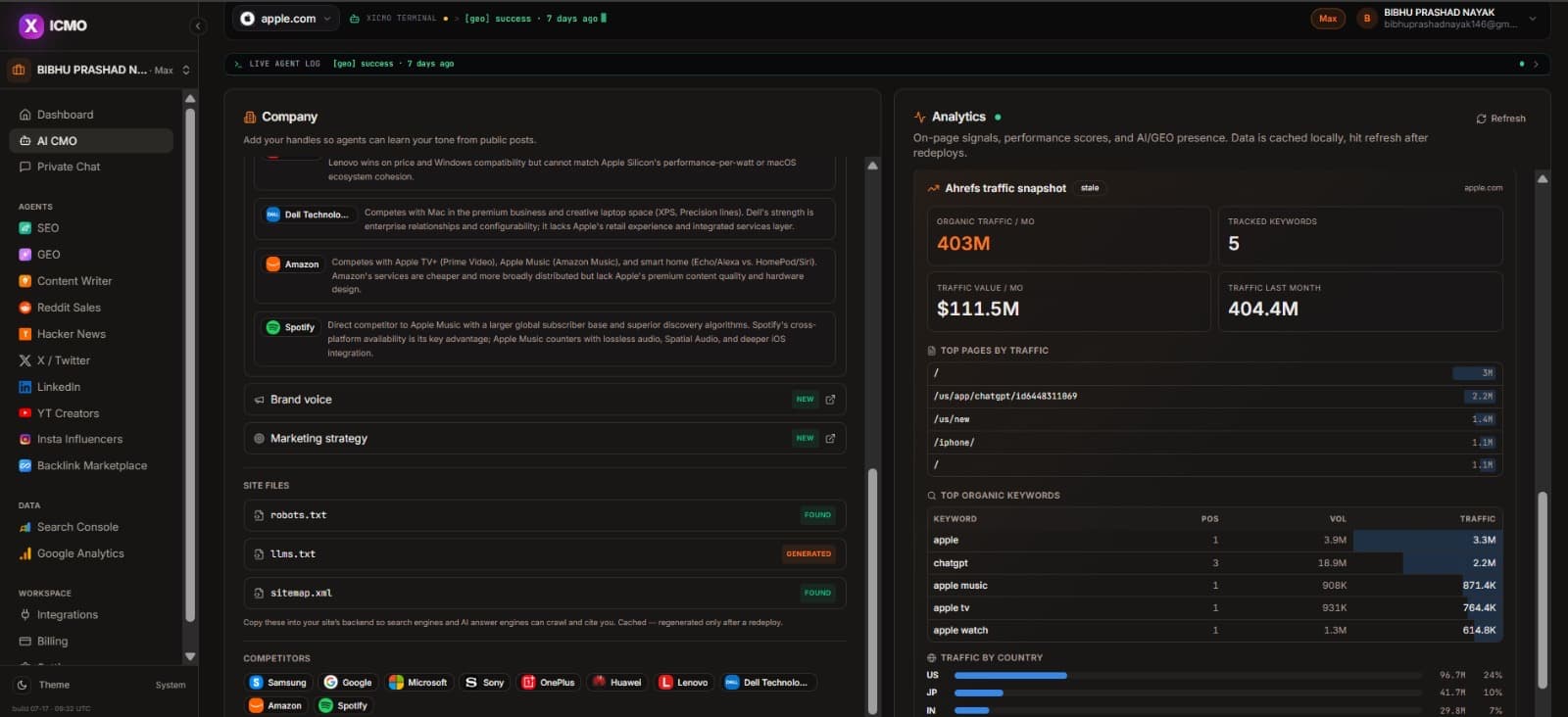1568x717 pixels.
Task: Open the X / Twitter agent icon
Action: click(x=25, y=360)
